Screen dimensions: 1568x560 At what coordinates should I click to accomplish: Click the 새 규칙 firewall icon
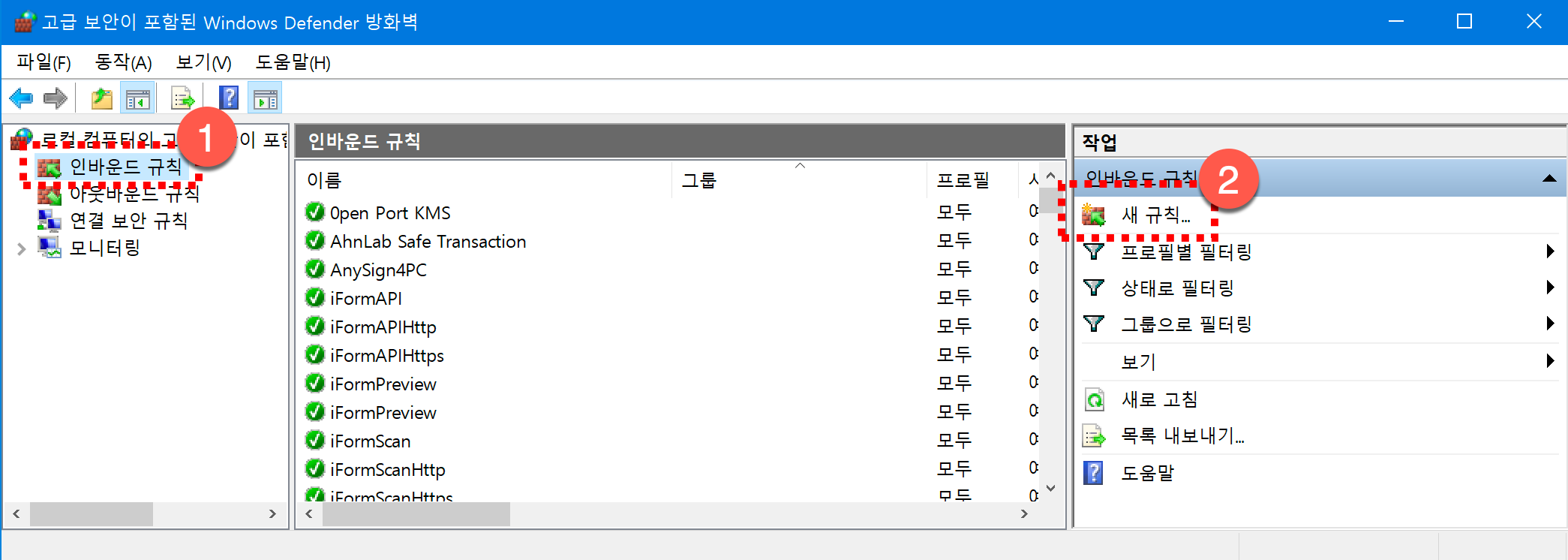coord(1094,215)
